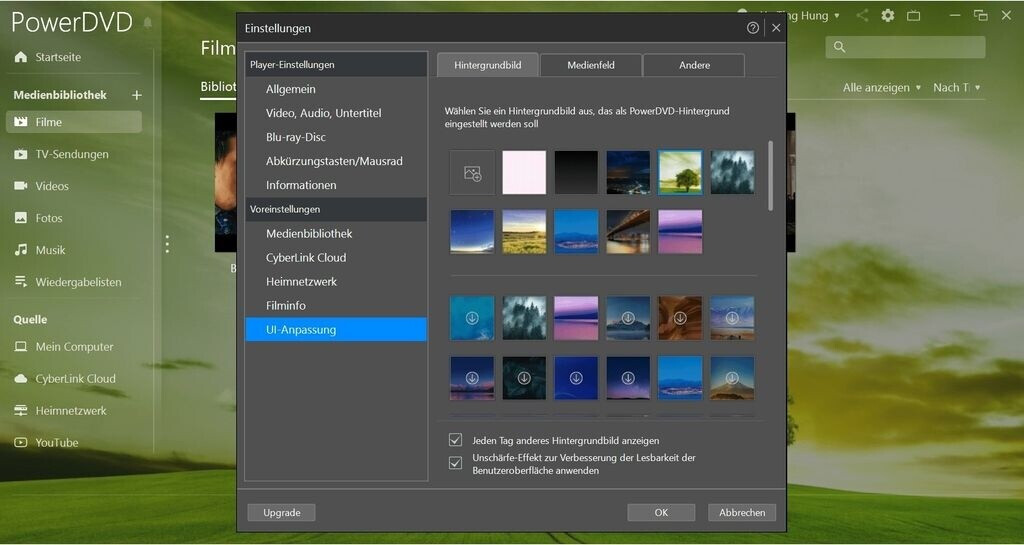Click the plus icon beside Medienbibliothek
The width and height of the screenshot is (1024, 545).
click(x=137, y=95)
